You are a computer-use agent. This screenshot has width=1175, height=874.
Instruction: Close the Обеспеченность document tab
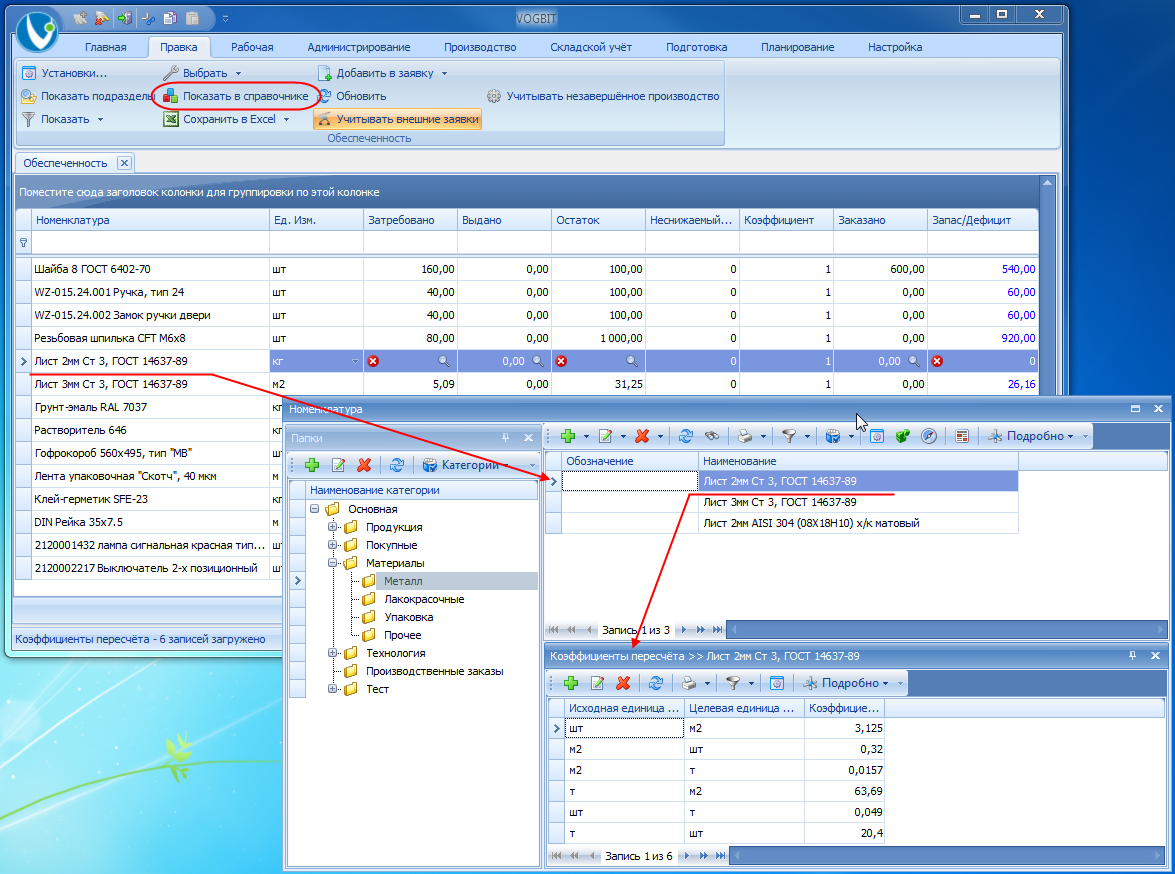[x=124, y=163]
